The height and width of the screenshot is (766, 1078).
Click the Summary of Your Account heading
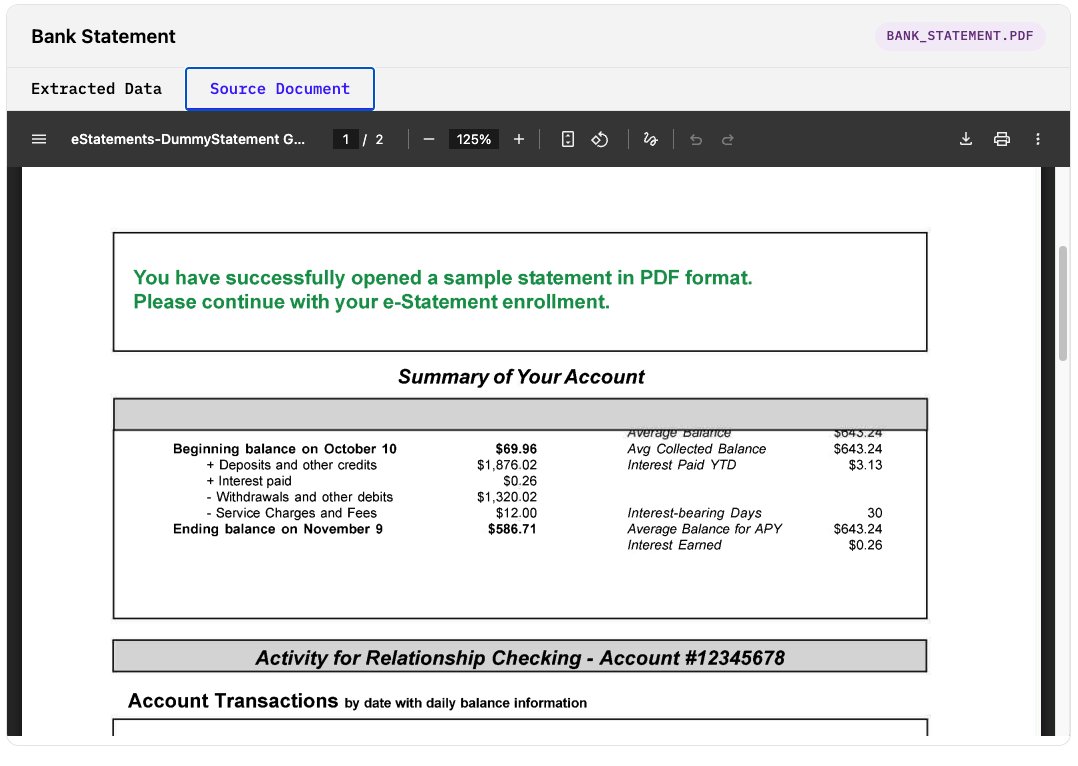pos(521,377)
